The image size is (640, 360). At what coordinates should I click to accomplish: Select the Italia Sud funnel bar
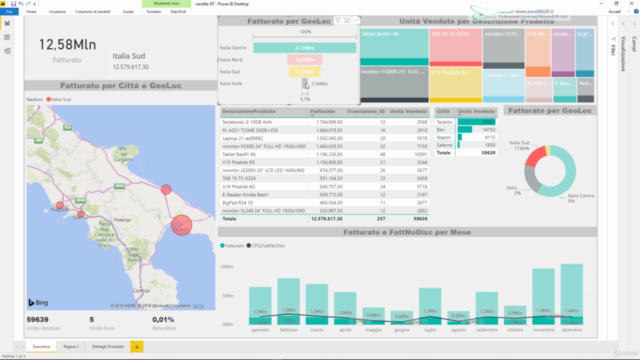coord(304,71)
